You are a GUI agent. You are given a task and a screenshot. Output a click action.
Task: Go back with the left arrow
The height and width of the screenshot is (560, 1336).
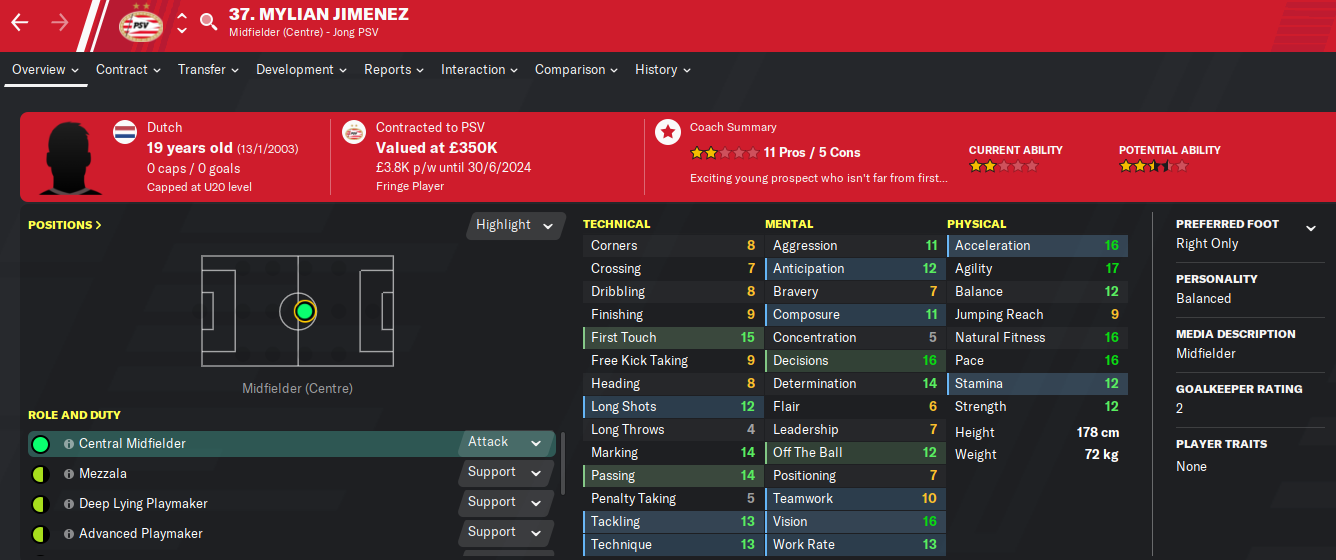[20, 23]
